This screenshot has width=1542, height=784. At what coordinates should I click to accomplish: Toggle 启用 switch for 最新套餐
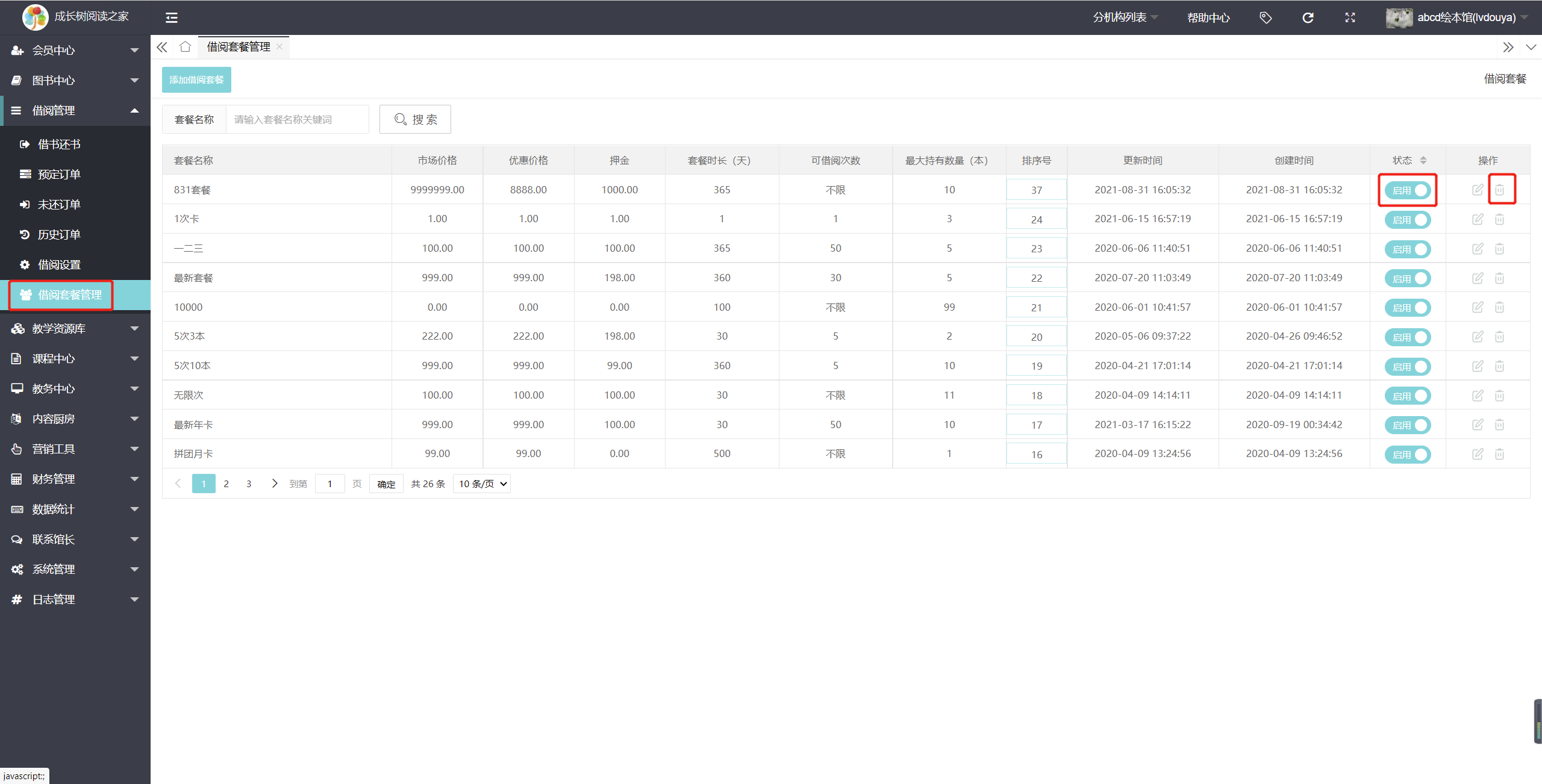click(1408, 278)
